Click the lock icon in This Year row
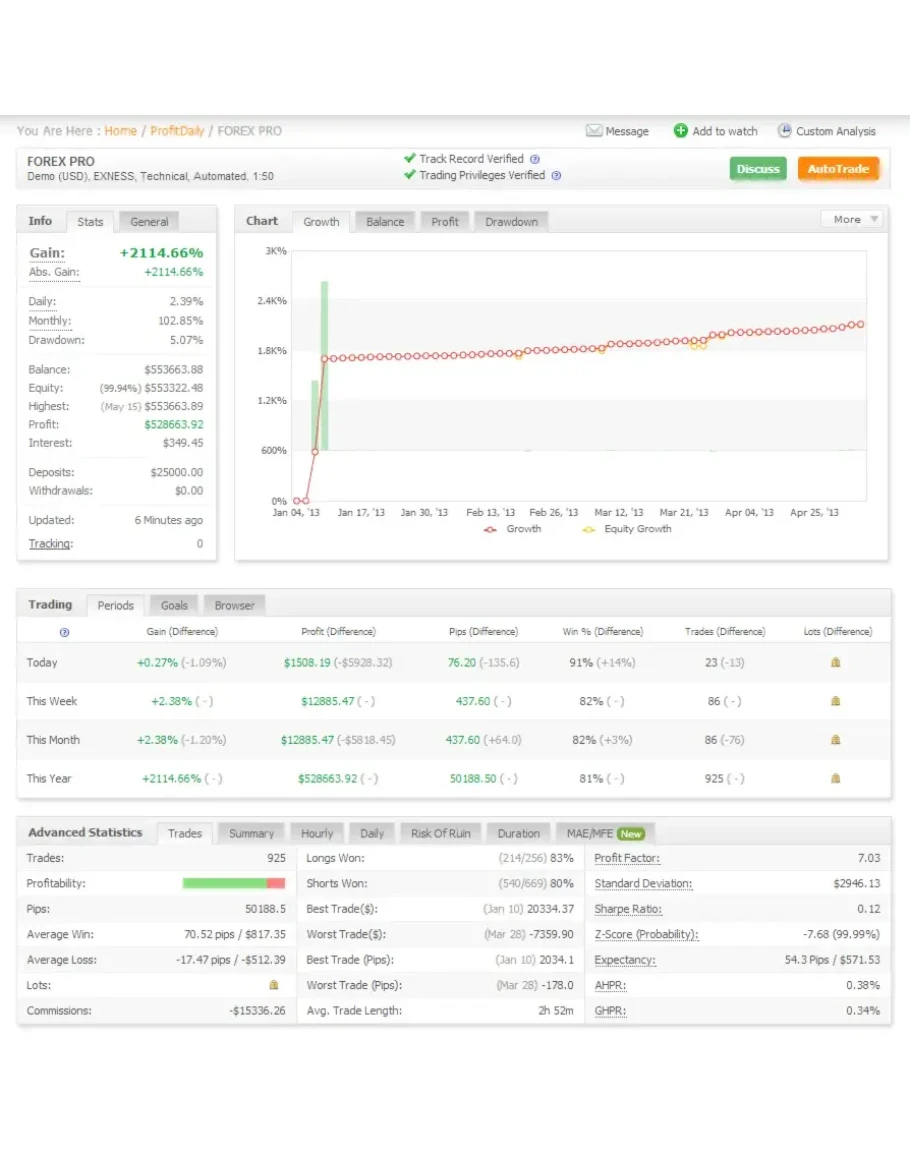This screenshot has height=1155, width=910. 836,778
